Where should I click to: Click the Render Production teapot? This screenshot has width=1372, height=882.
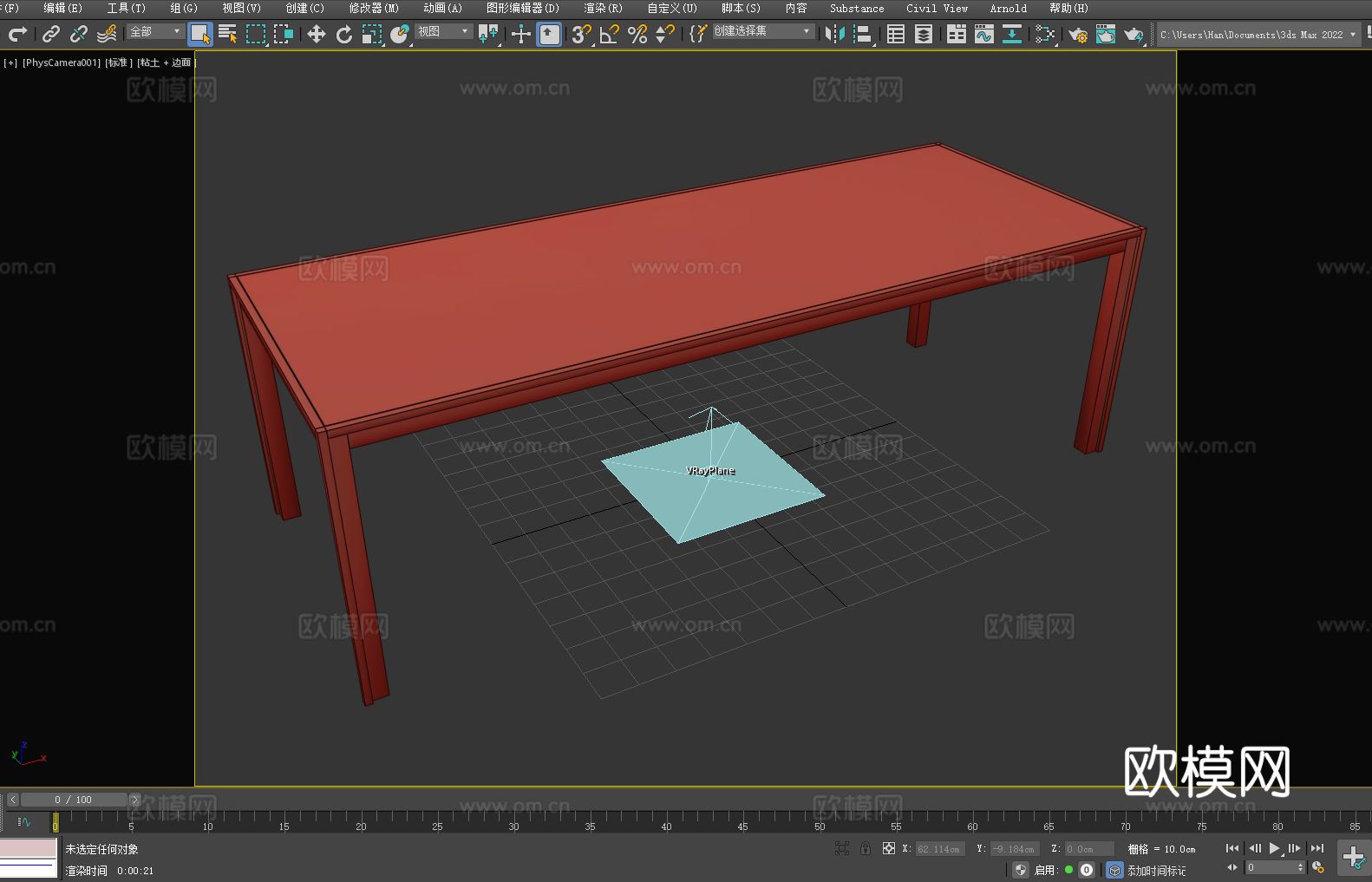click(x=1134, y=34)
